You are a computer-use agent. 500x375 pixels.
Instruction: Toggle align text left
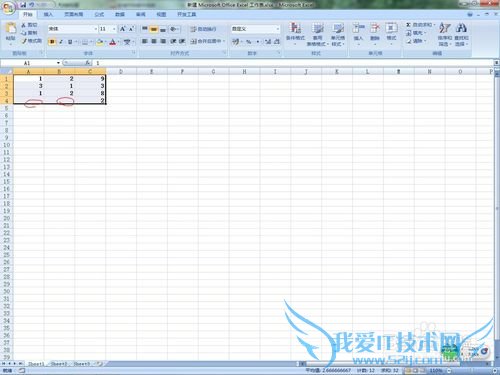145,41
